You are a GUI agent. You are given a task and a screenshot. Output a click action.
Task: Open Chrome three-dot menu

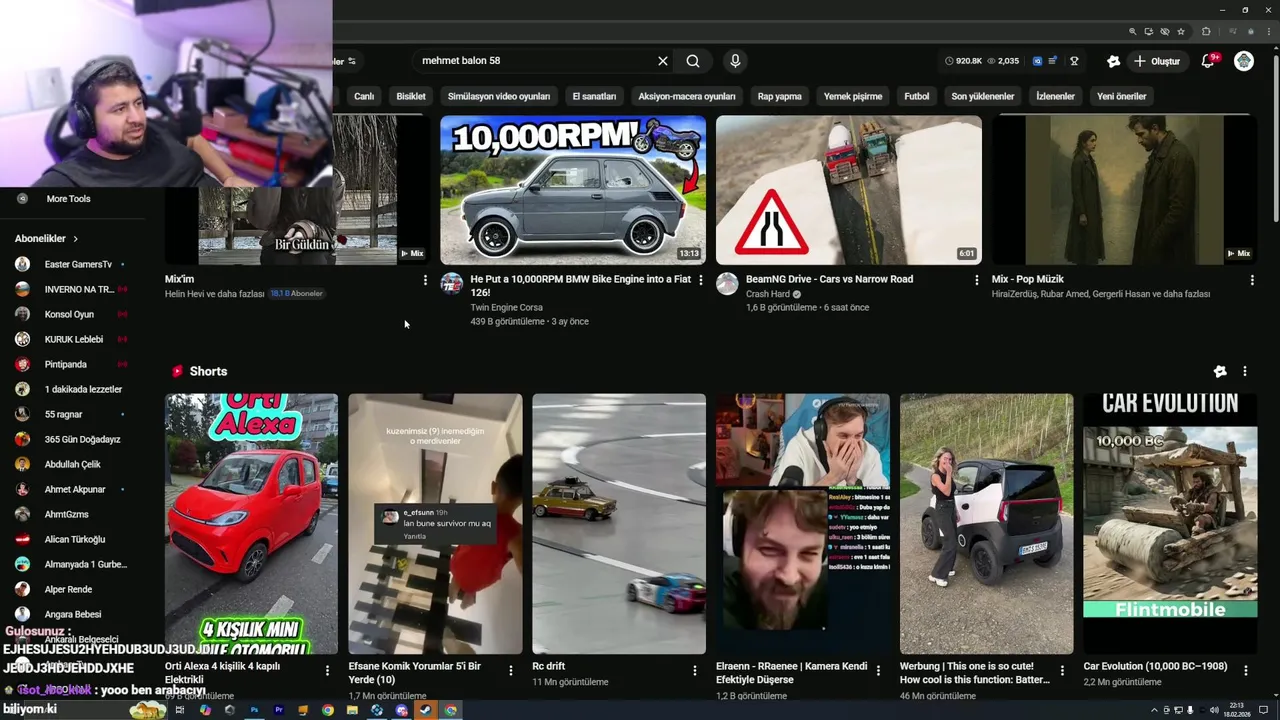click(x=1267, y=32)
